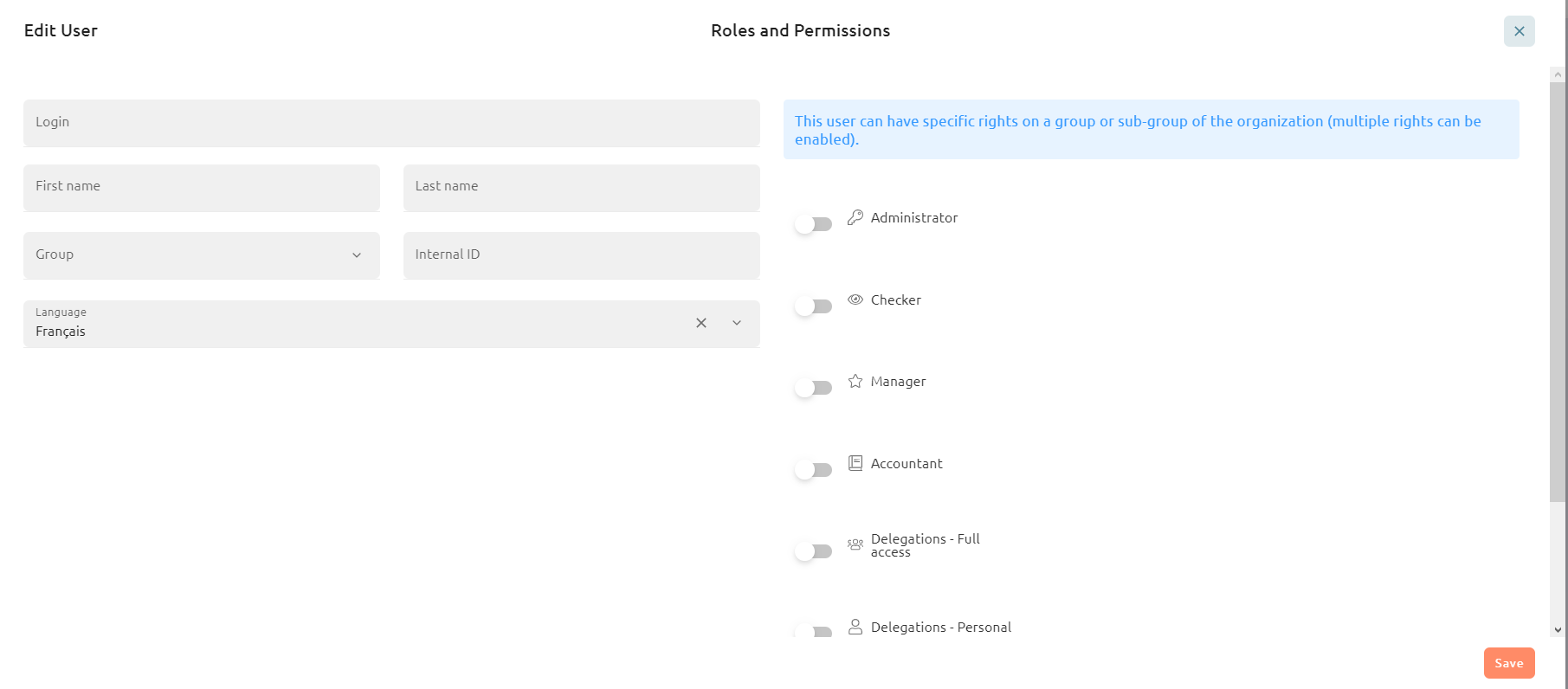Toggle the Manager role on
Viewport: 1568px width, 689px height.
coord(813,388)
